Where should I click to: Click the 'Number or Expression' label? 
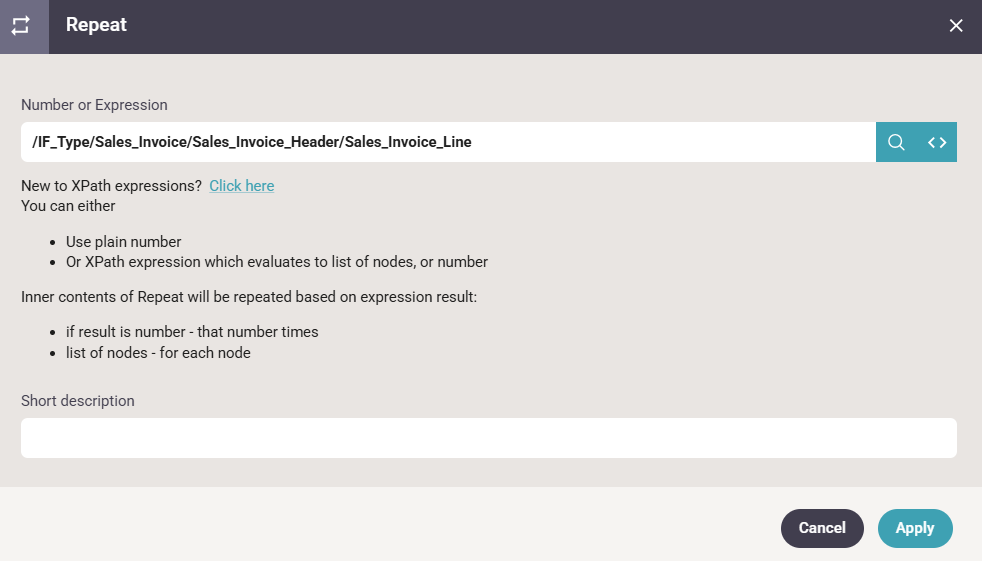pyautogui.click(x=94, y=105)
